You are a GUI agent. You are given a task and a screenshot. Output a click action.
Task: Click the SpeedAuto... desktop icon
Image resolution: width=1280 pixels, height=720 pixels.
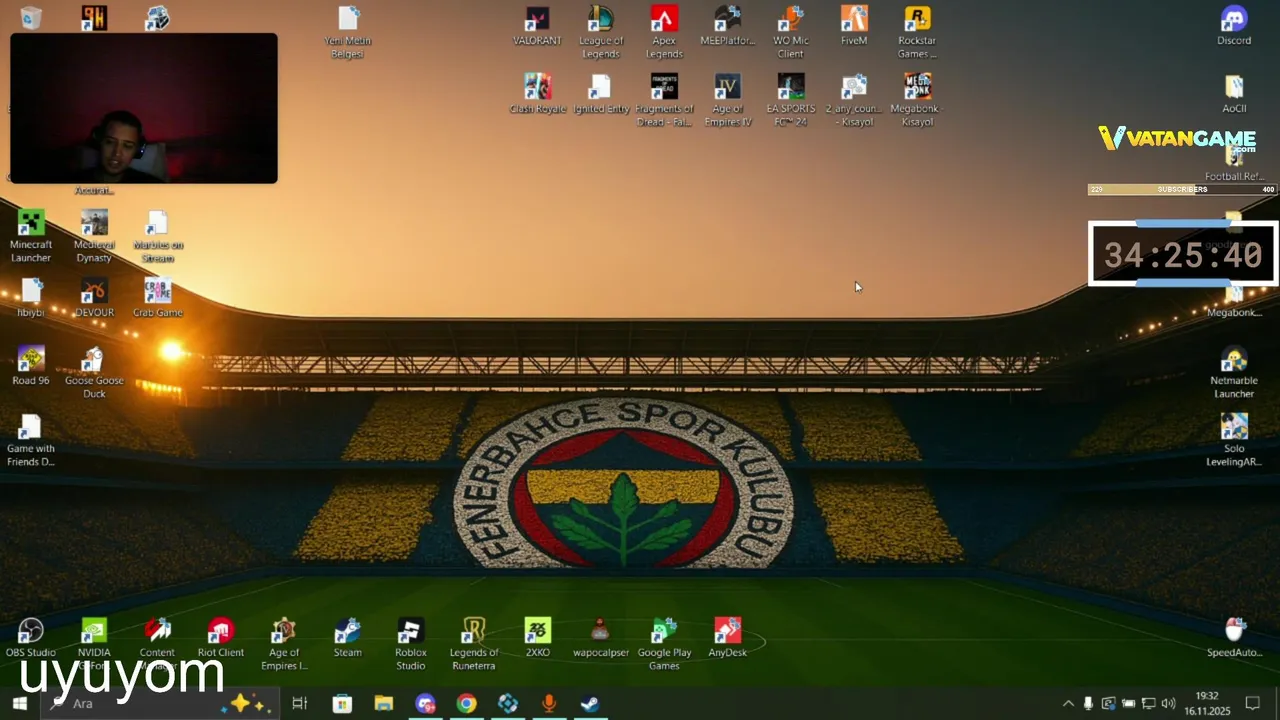(1234, 636)
